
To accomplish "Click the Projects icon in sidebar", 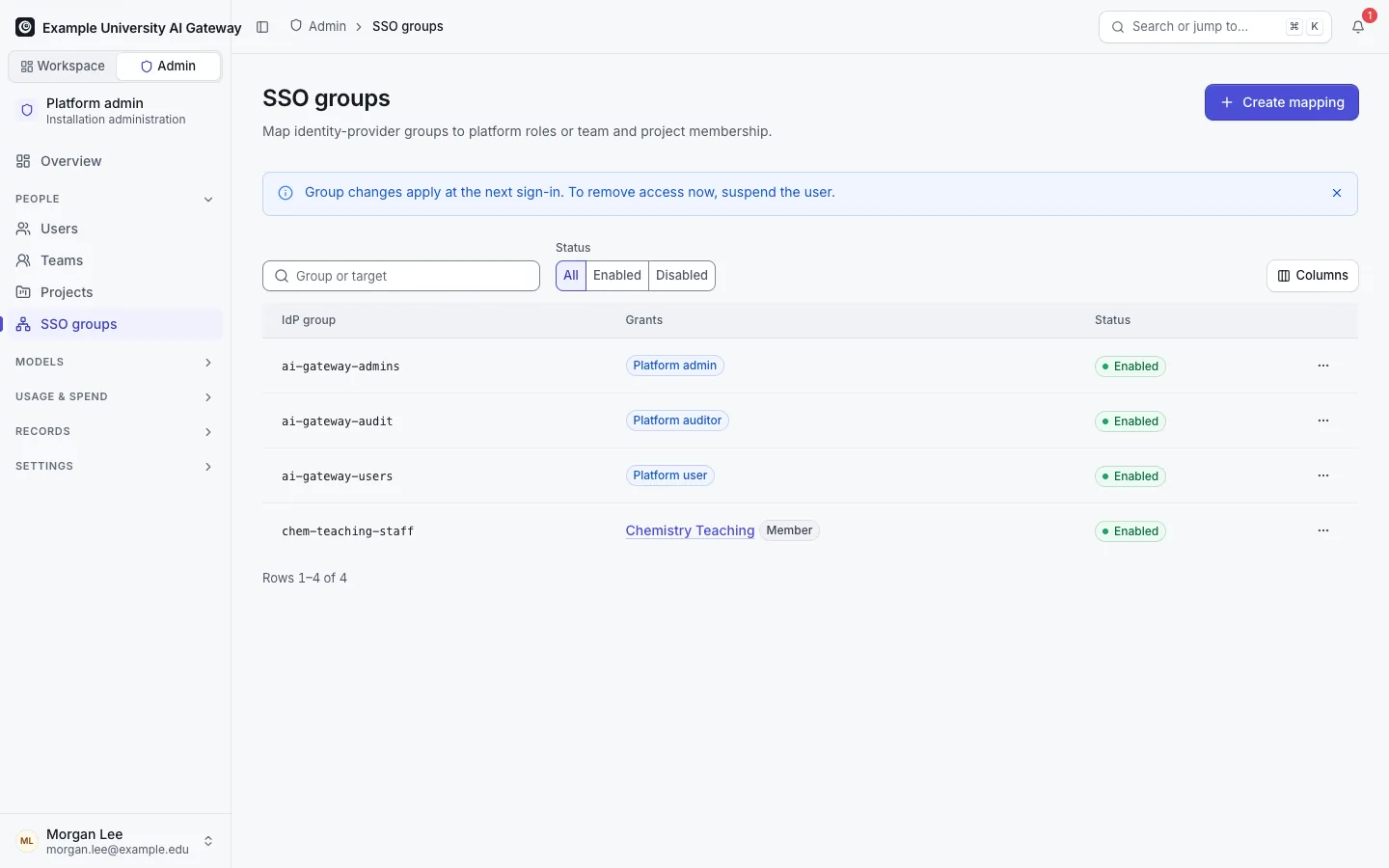I will (23, 292).
